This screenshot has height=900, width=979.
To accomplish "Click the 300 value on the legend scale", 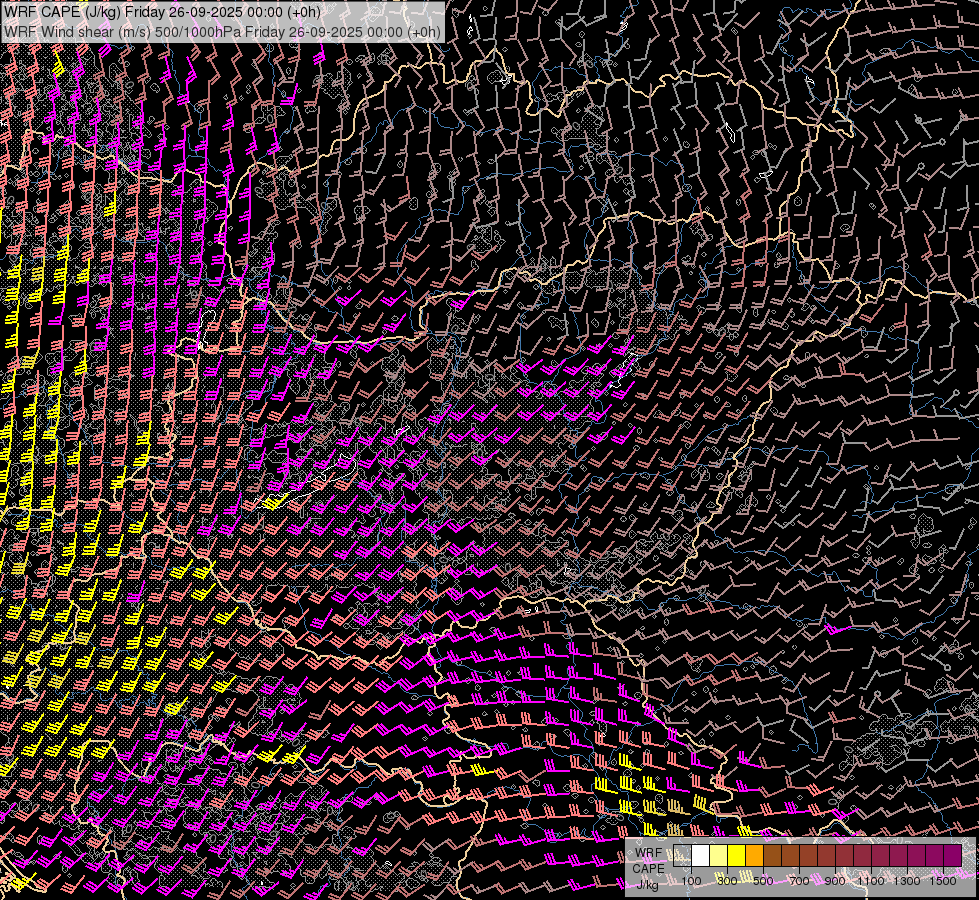I will click(727, 880).
